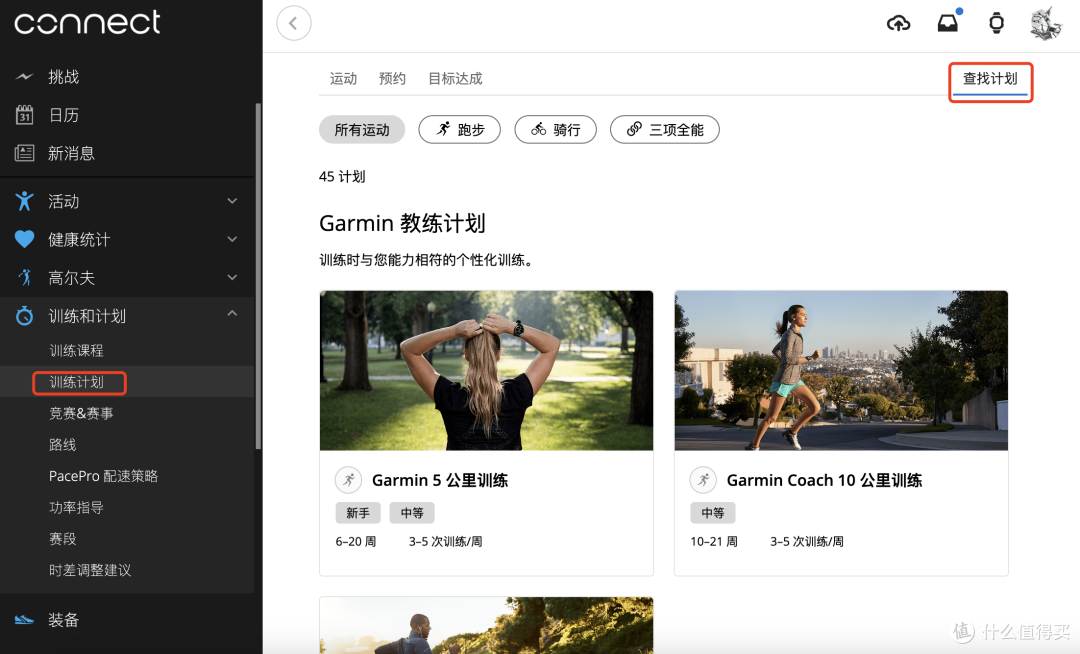Expand the 活动 menu chevron
The image size is (1080, 654).
pos(232,201)
